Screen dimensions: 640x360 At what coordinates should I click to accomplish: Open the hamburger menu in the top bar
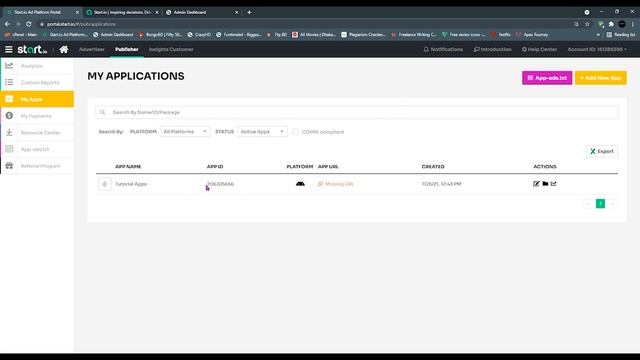click(9, 49)
